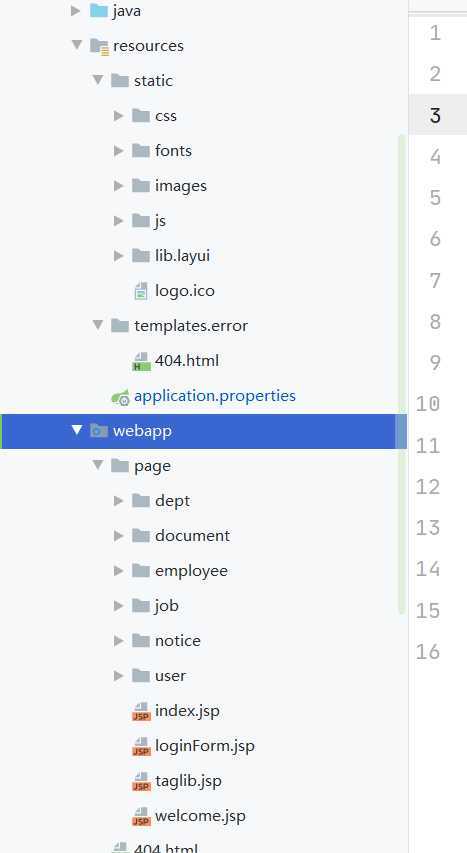This screenshot has width=467, height=853.
Task: Click the loginForm.jsp JSP icon
Action: pyautogui.click(x=142, y=746)
